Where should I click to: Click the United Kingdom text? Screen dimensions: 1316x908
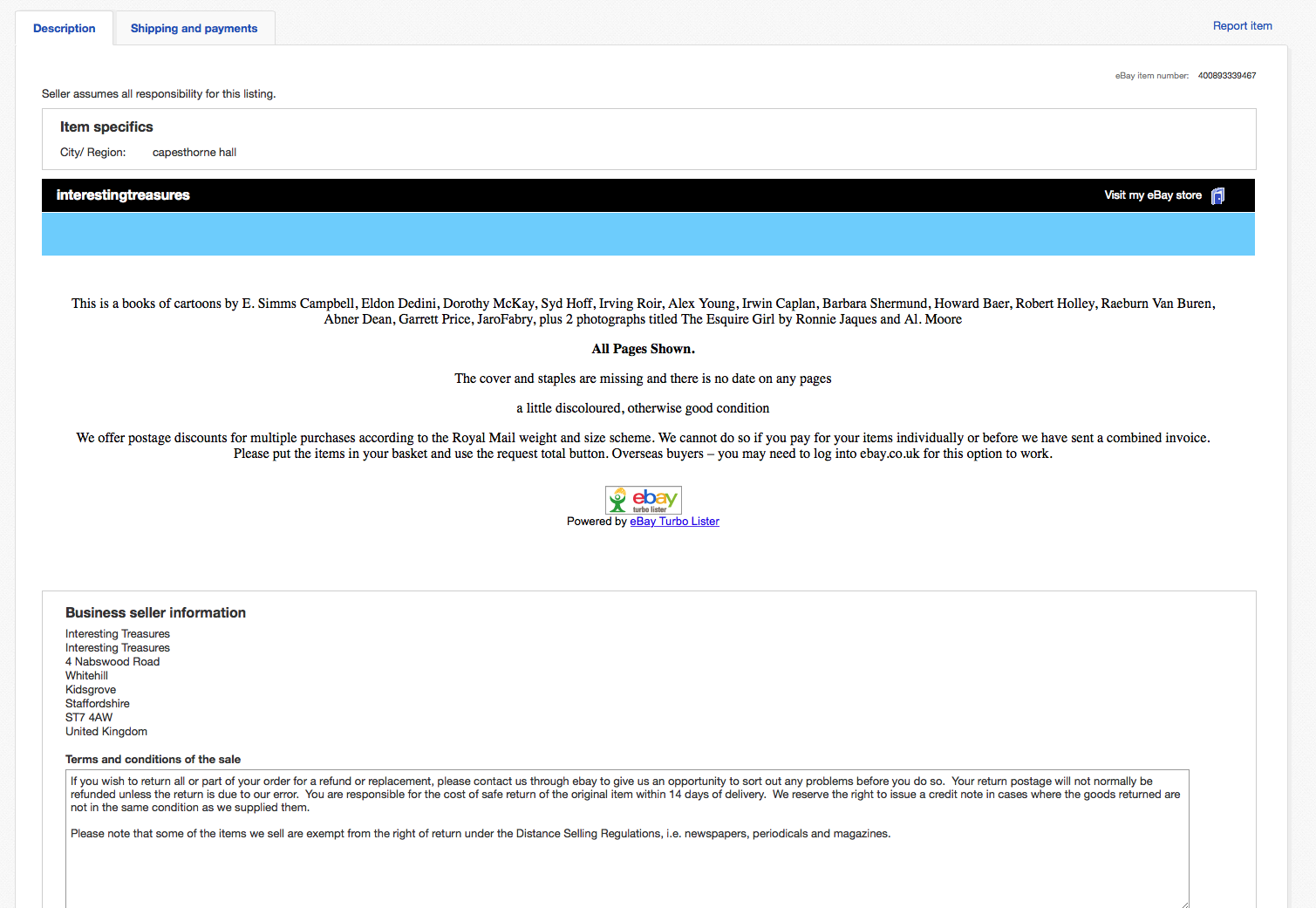(x=106, y=732)
